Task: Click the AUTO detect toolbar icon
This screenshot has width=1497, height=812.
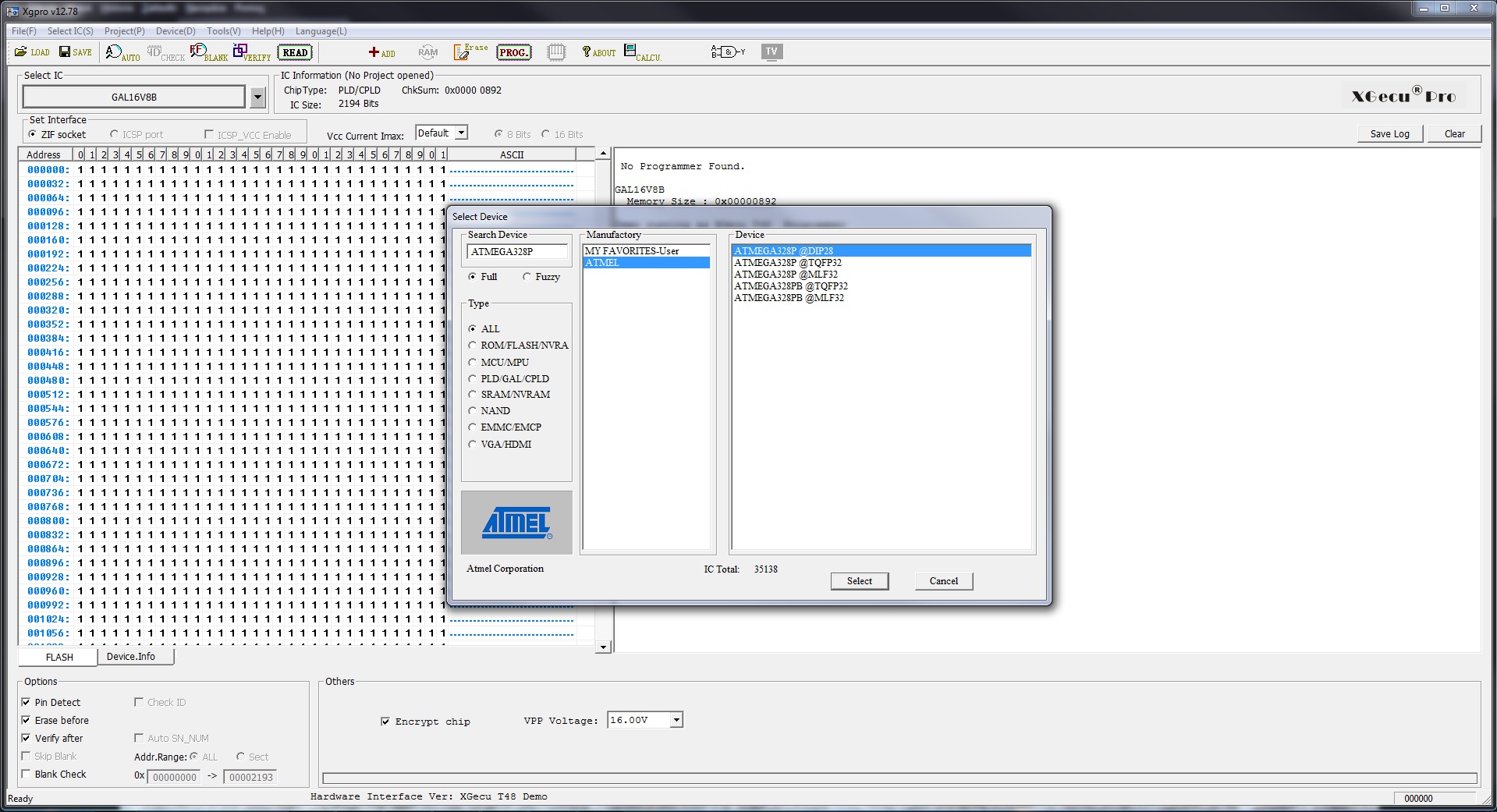Action: pyautogui.click(x=122, y=52)
